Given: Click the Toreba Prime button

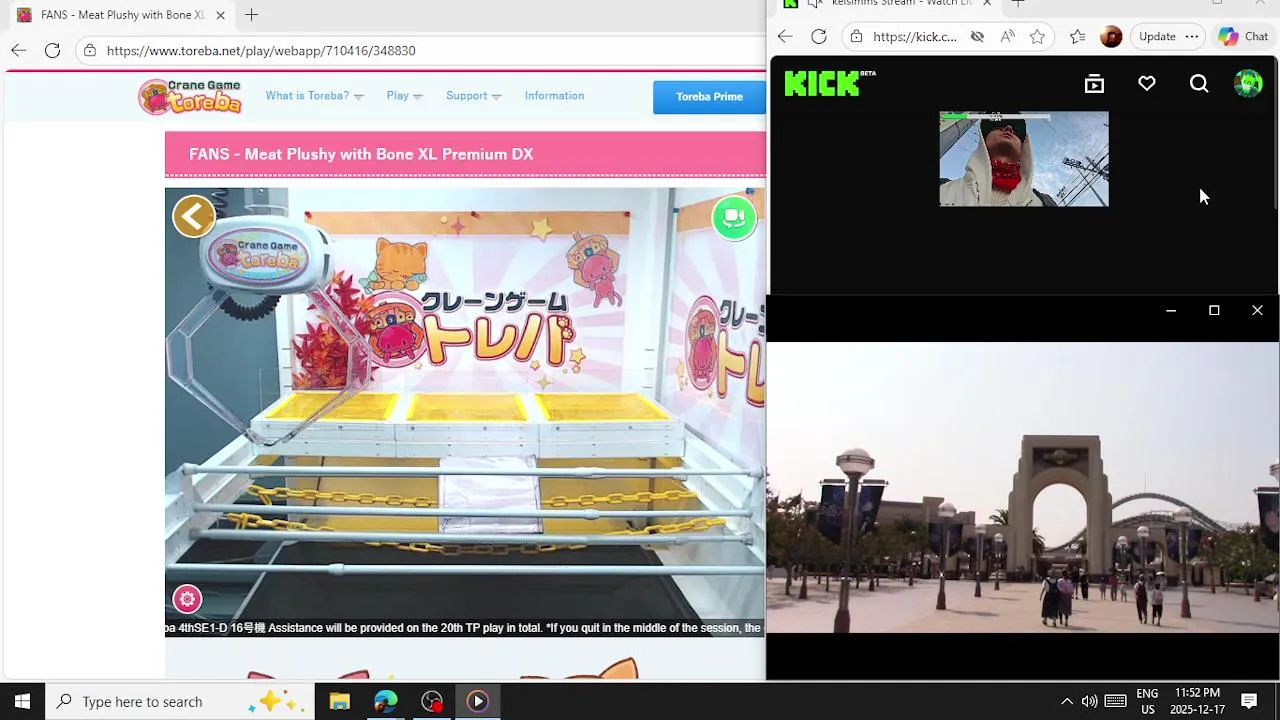Looking at the screenshot, I should (x=709, y=97).
